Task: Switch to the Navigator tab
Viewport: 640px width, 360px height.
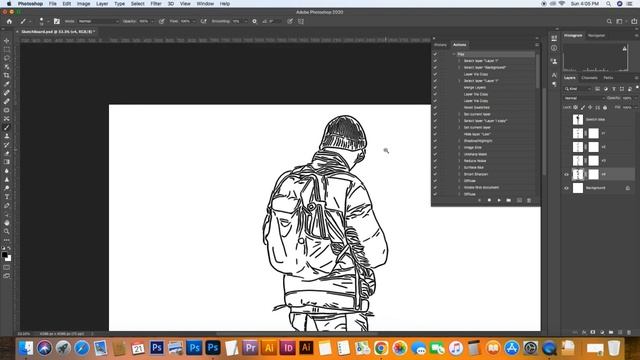Action: (596, 36)
